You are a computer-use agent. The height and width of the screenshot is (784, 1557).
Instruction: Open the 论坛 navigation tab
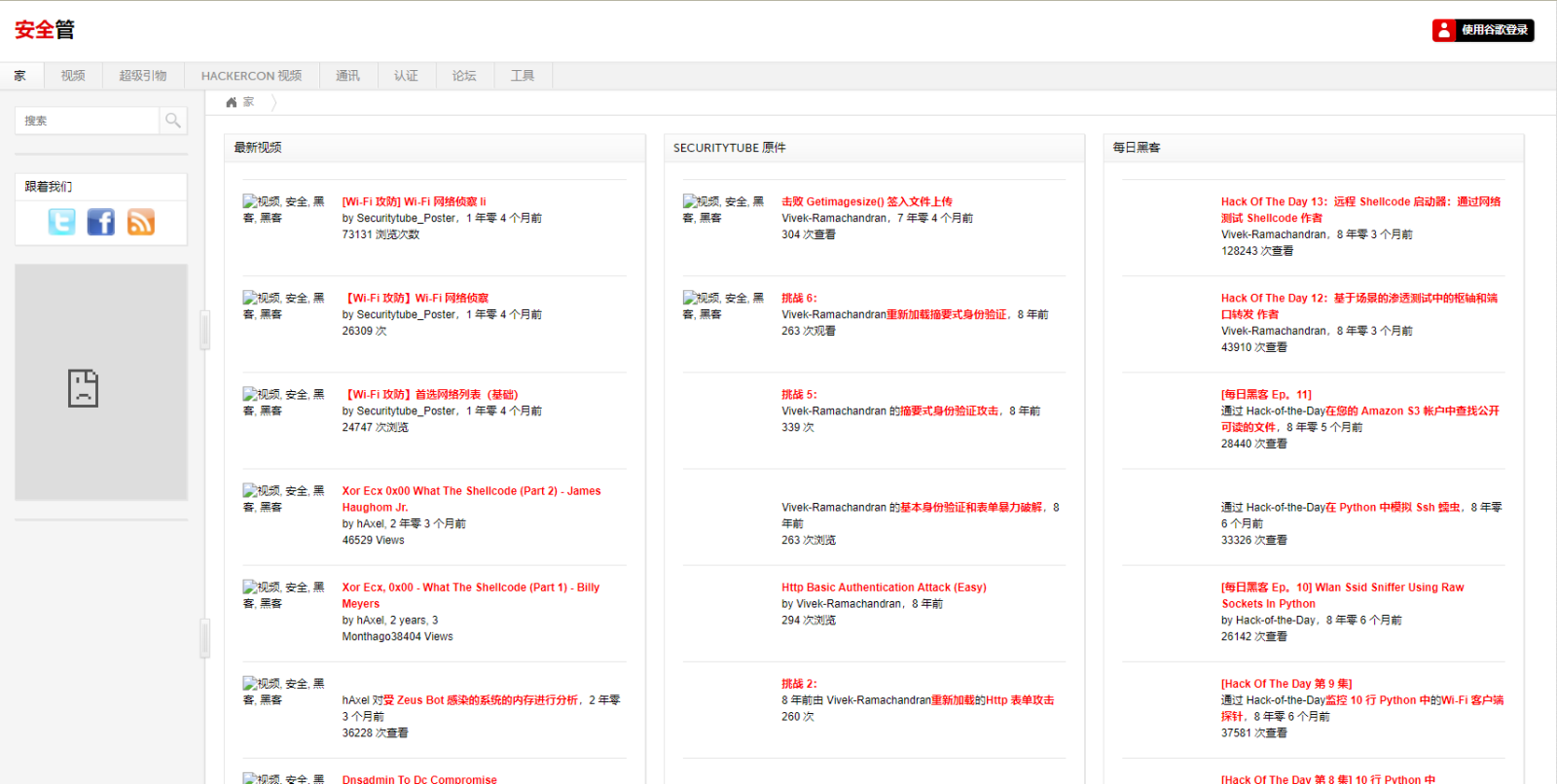click(x=464, y=76)
